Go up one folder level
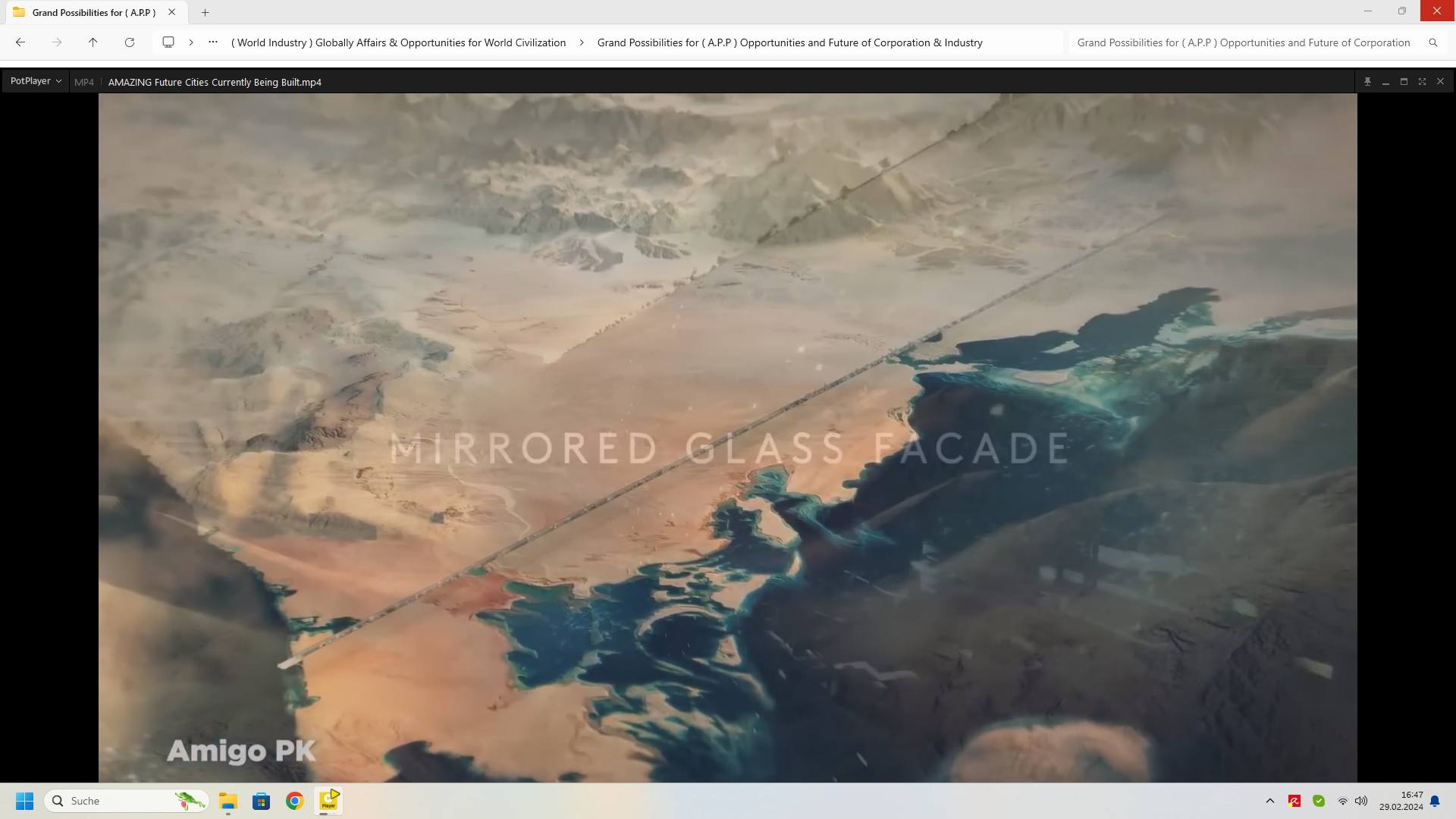The width and height of the screenshot is (1456, 819). click(93, 42)
